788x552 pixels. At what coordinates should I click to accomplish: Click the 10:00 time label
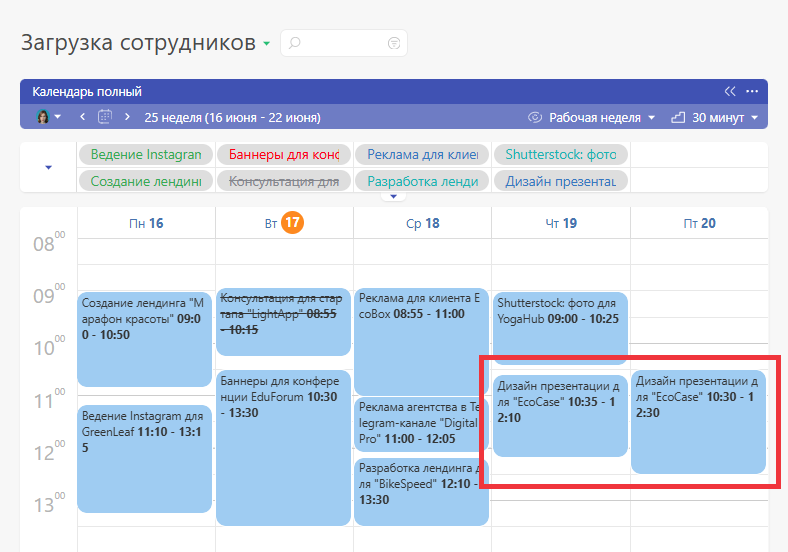tap(49, 346)
